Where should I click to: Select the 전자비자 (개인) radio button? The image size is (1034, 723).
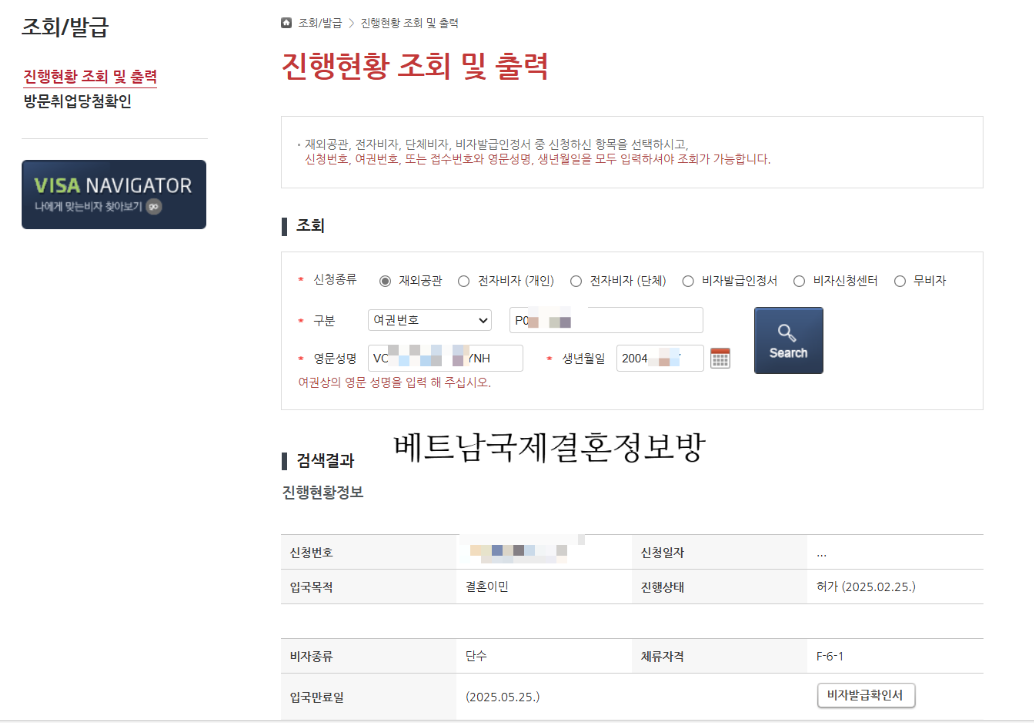pos(464,281)
